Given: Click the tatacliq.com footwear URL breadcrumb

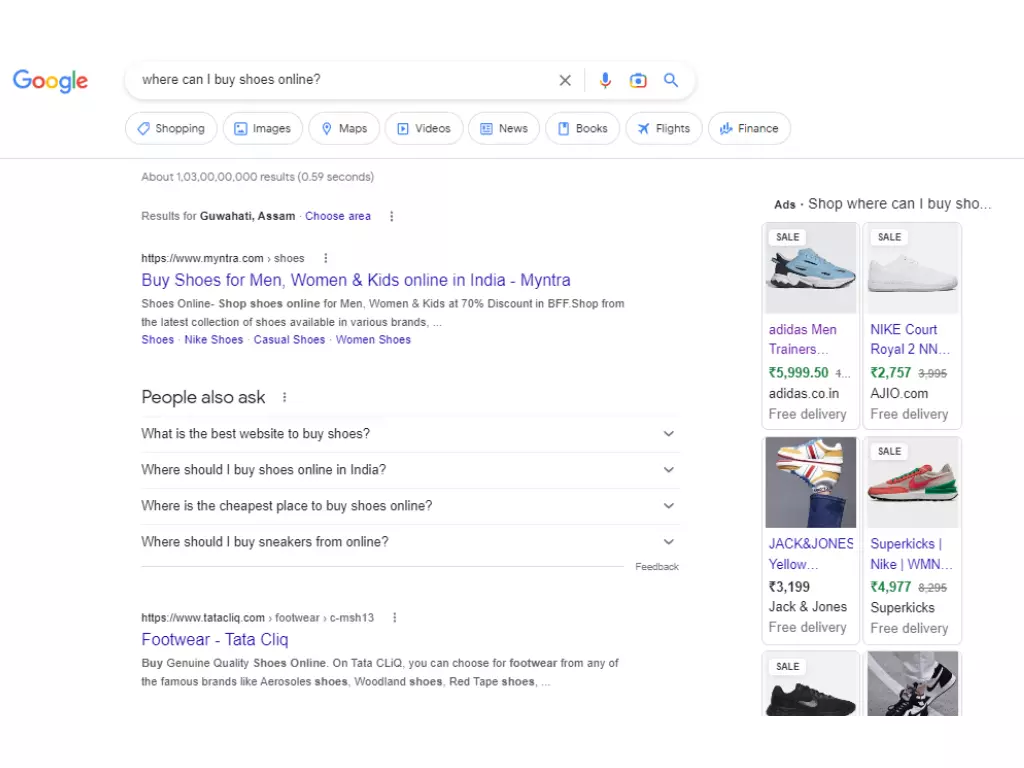Looking at the screenshot, I should click(x=257, y=617).
